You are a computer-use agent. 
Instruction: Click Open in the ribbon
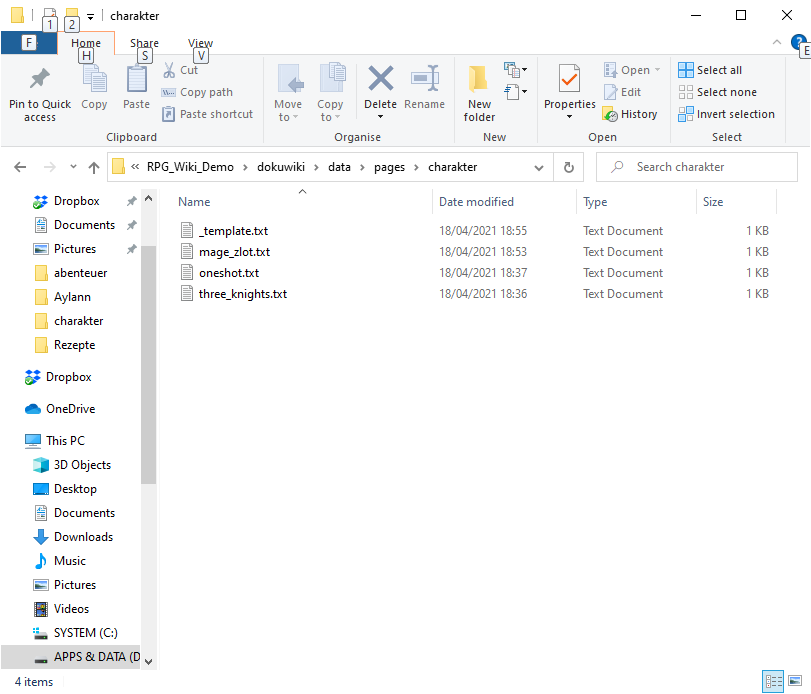coord(632,70)
